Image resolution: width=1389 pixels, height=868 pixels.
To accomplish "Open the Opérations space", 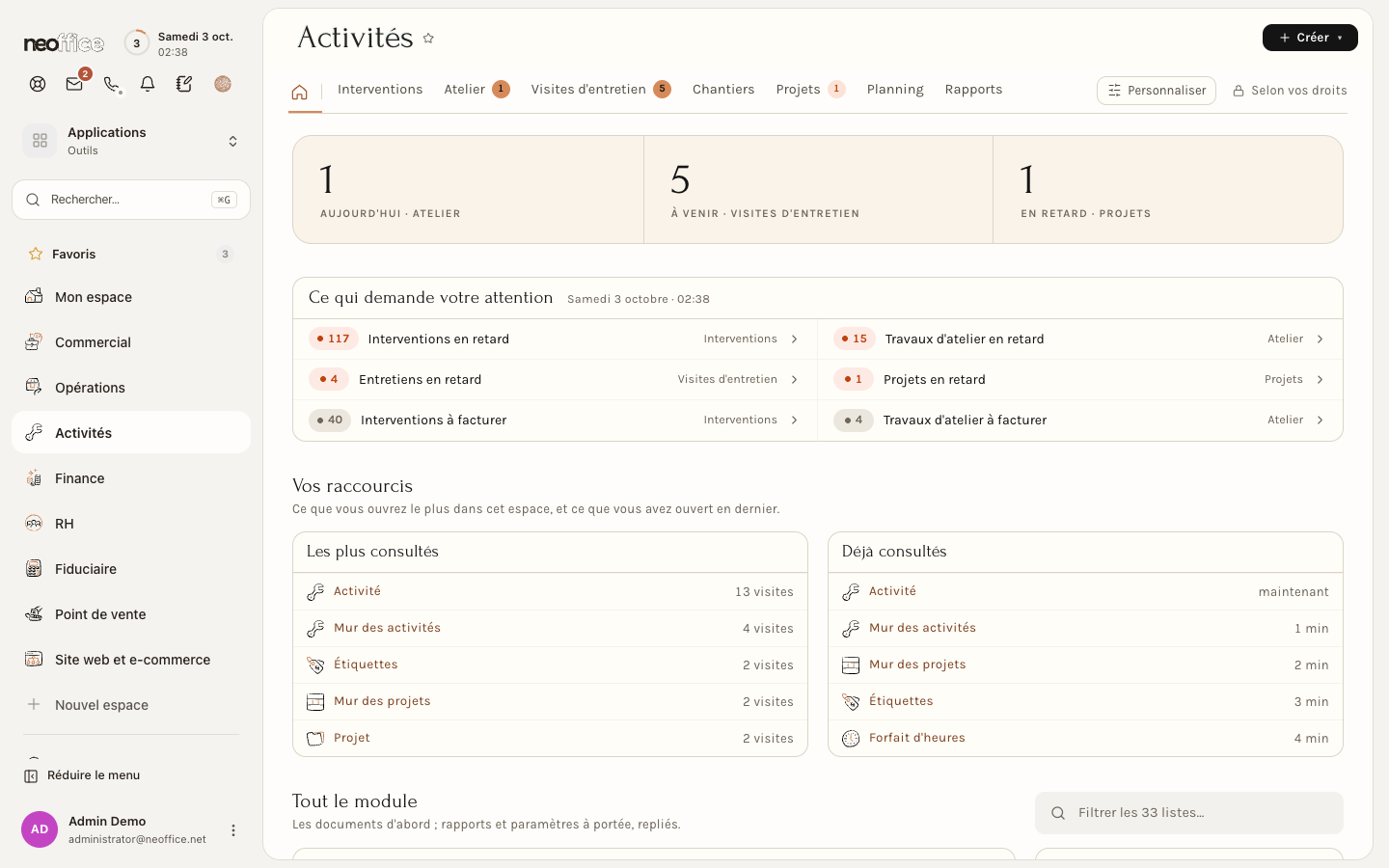I will coord(131,388).
